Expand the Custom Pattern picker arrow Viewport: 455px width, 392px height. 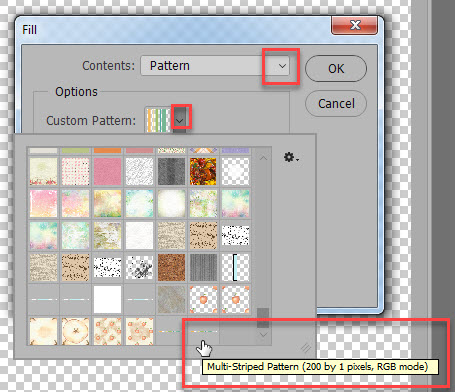point(180,120)
